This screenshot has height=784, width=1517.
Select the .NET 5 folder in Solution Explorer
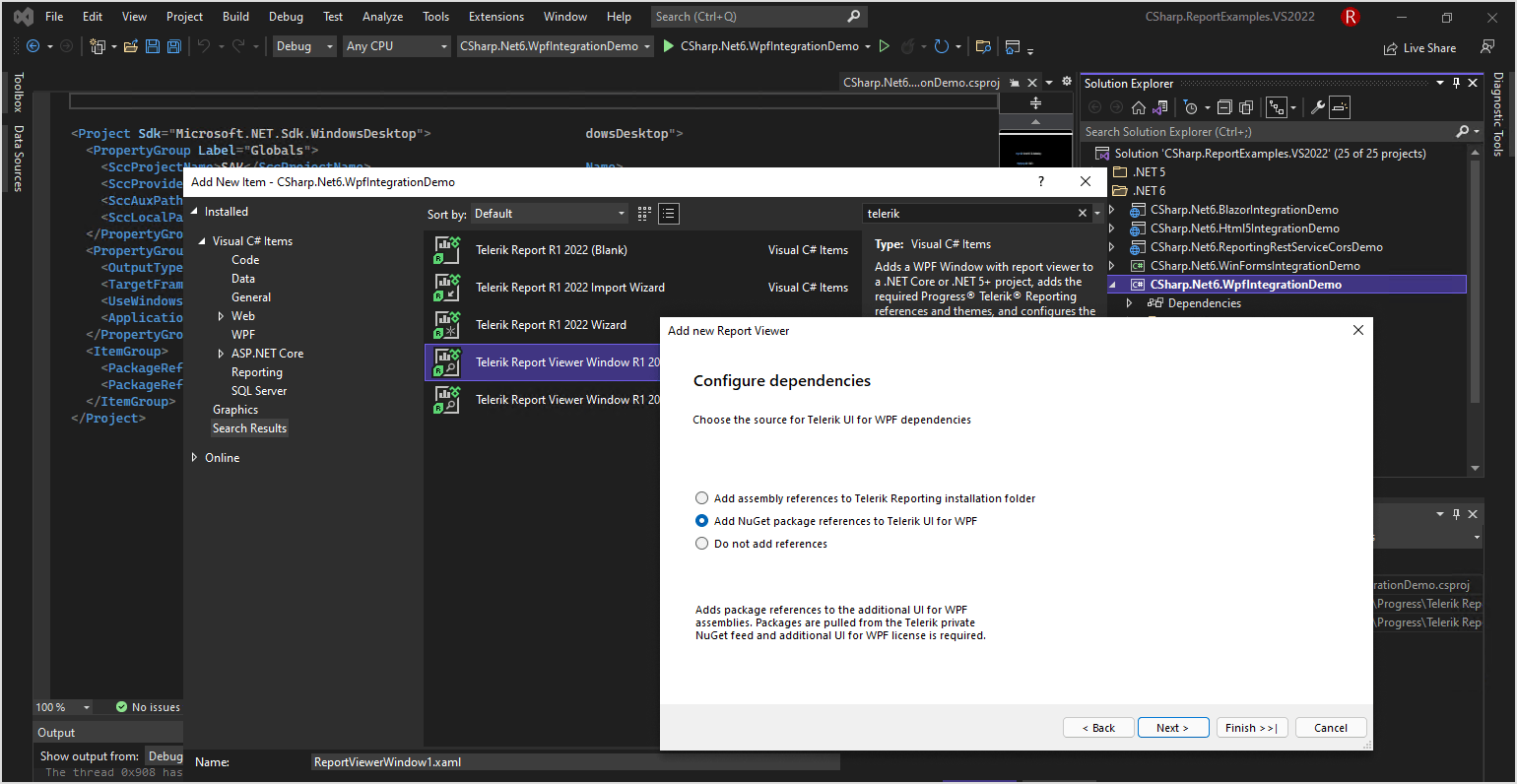[x=1149, y=172]
